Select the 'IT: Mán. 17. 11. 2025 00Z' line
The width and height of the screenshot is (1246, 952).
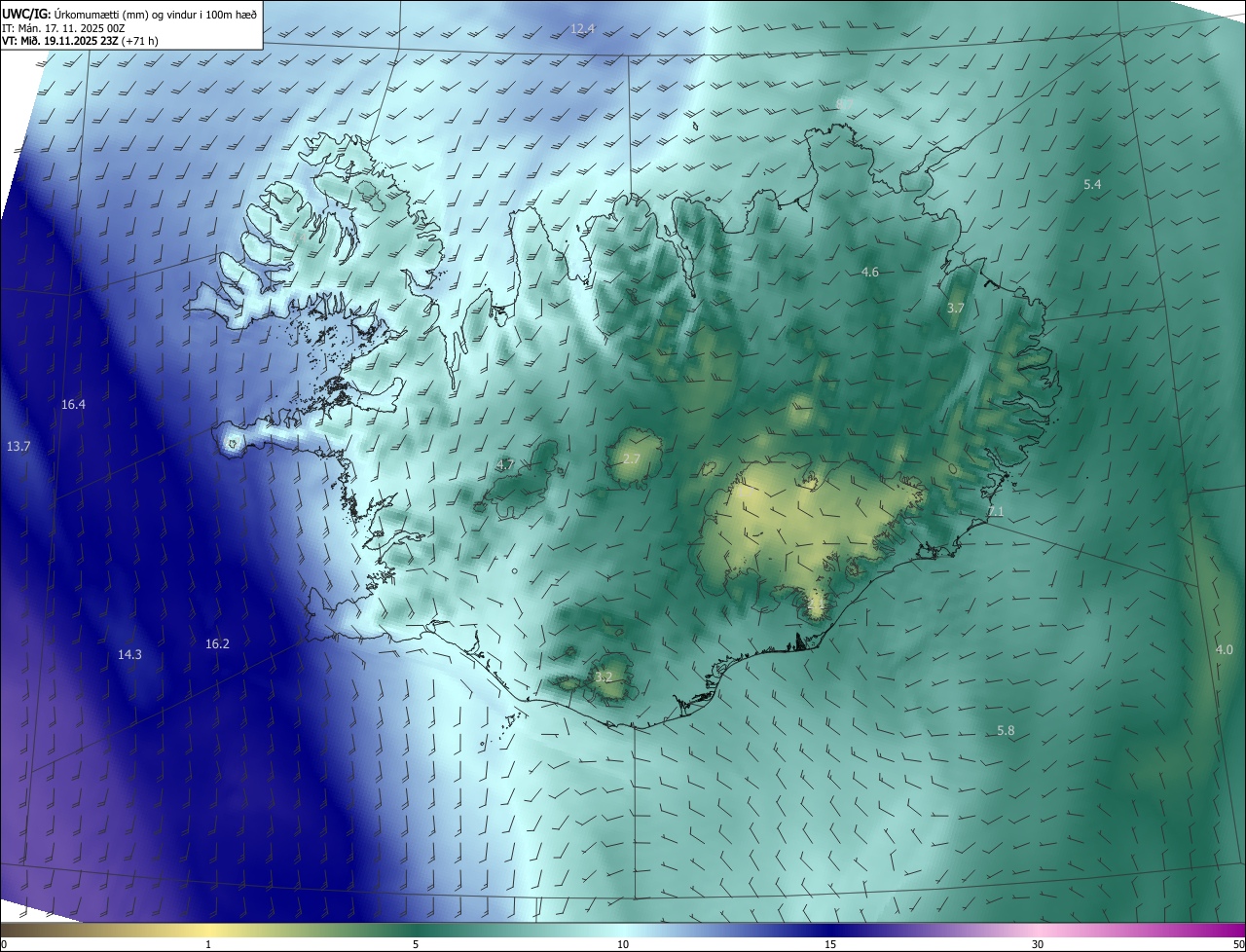click(x=65, y=28)
